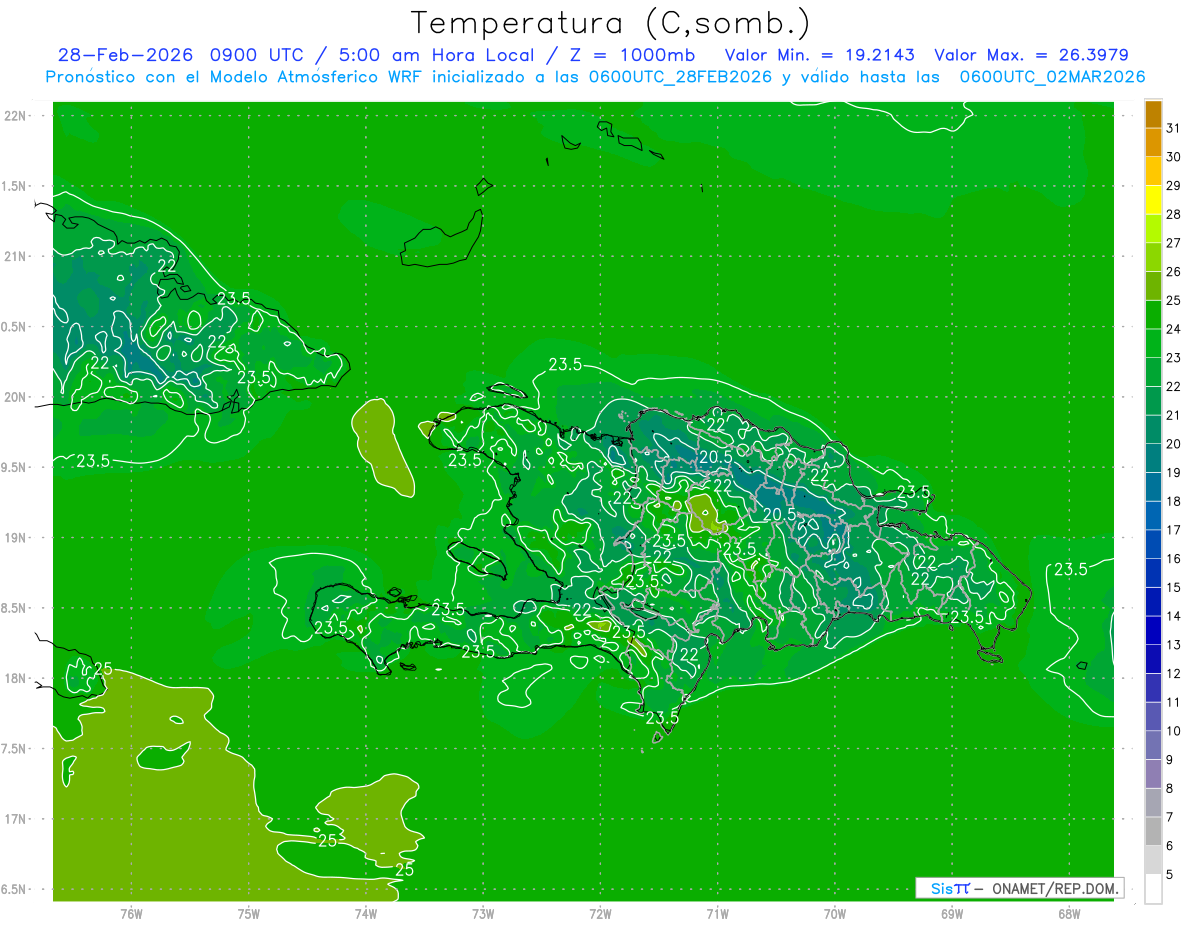
Task: Click the 'Valor Max. = 26.3979' value
Action: [1031, 56]
